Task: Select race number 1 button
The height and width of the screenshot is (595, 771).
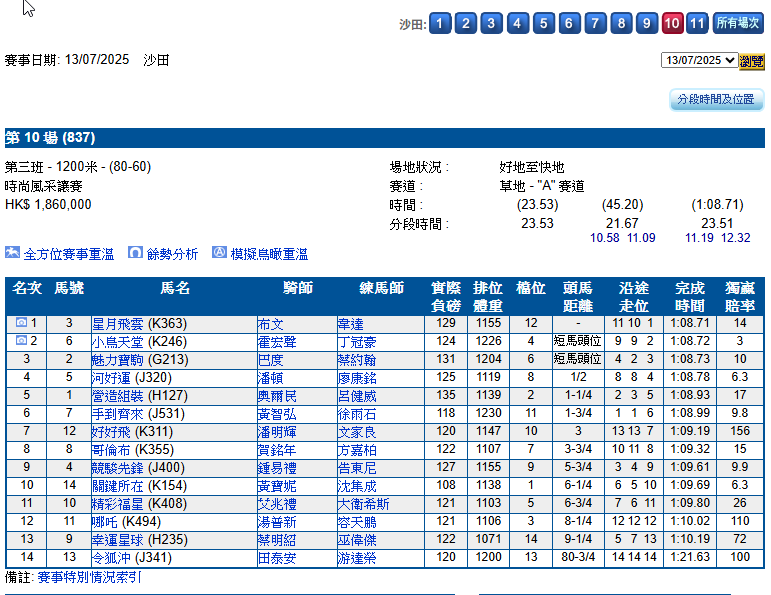Action: (x=440, y=23)
